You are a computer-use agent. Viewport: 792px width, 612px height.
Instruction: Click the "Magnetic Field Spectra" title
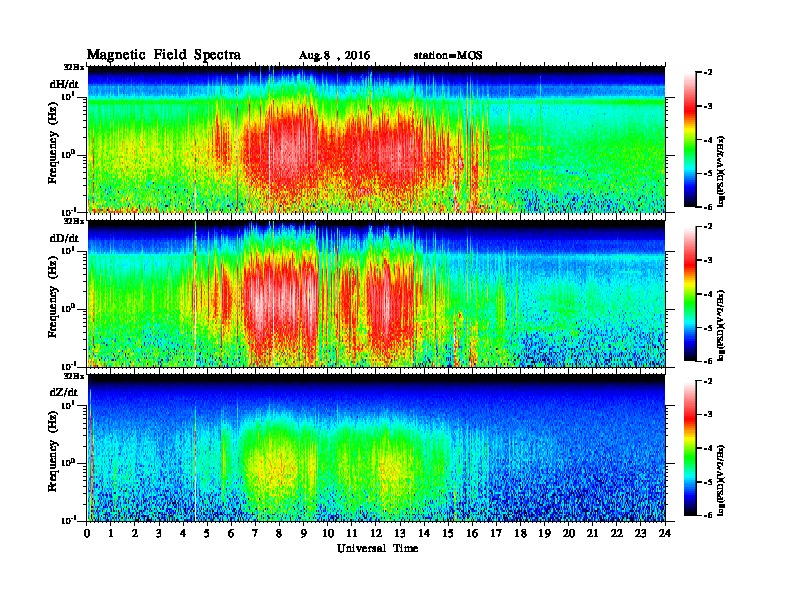coord(164,55)
